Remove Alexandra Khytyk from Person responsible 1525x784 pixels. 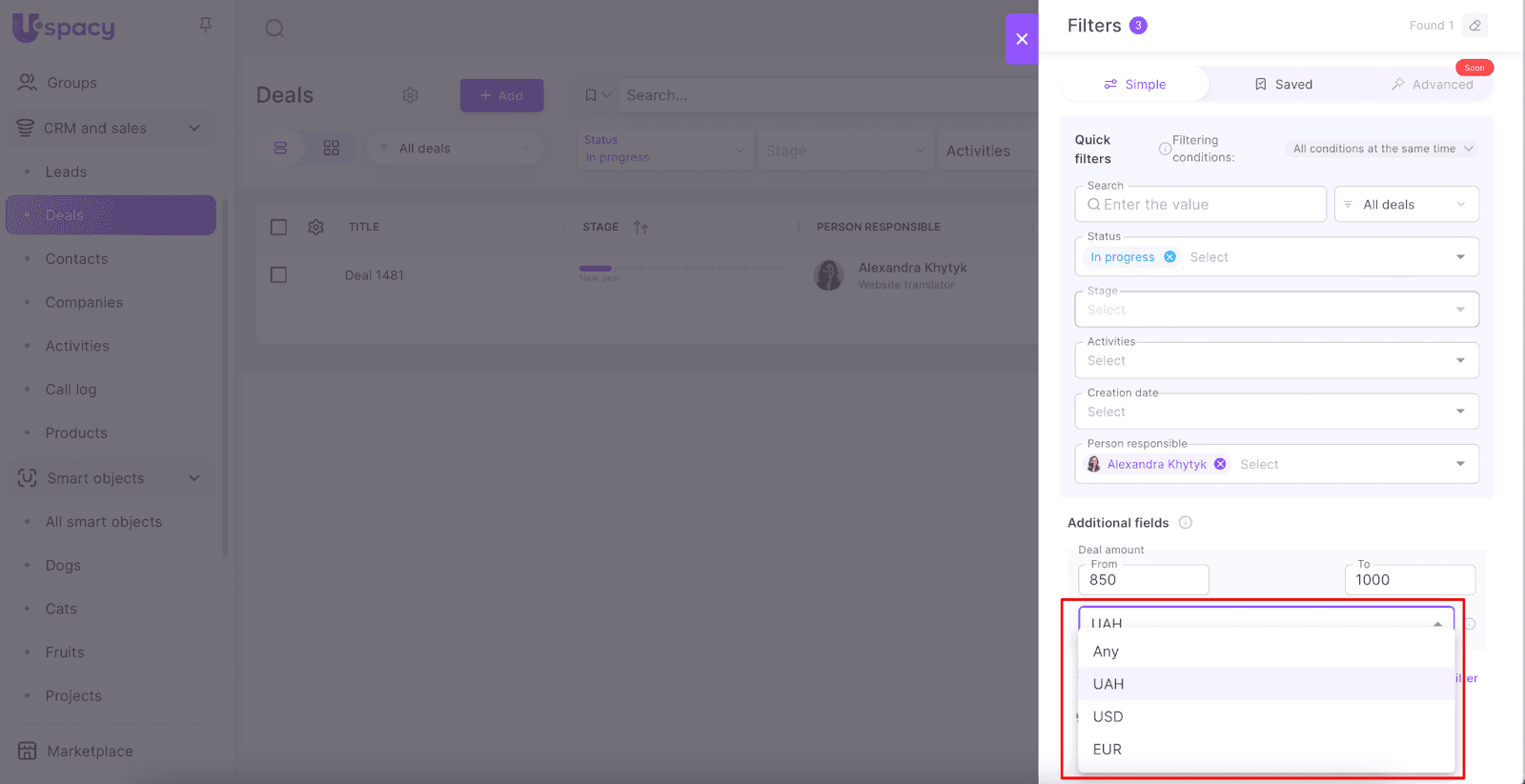tap(1220, 464)
